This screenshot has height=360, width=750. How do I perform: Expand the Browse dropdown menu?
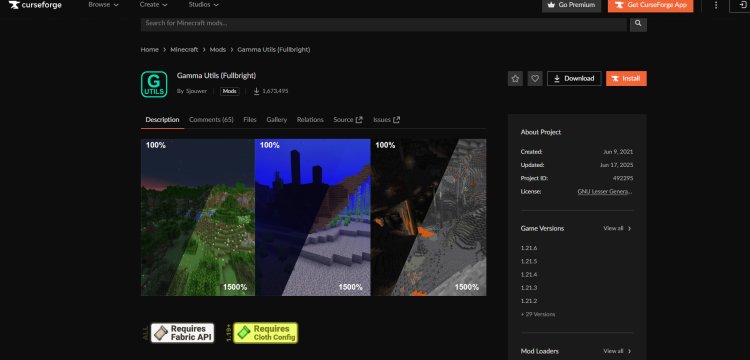click(103, 5)
